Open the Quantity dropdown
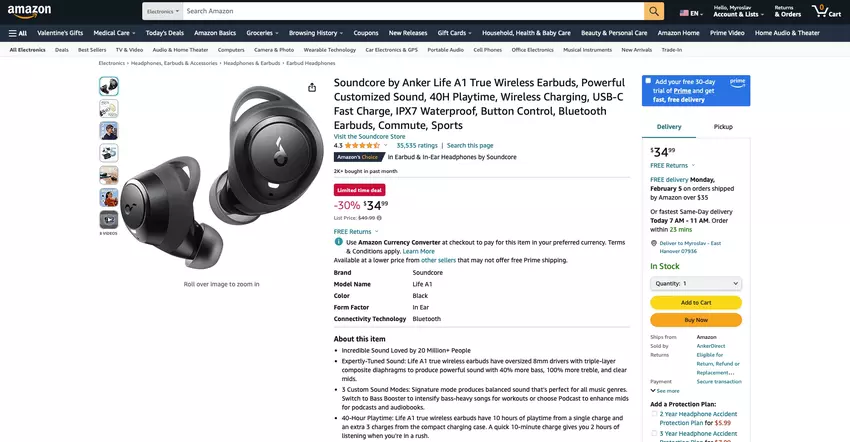 pyautogui.click(x=695, y=283)
